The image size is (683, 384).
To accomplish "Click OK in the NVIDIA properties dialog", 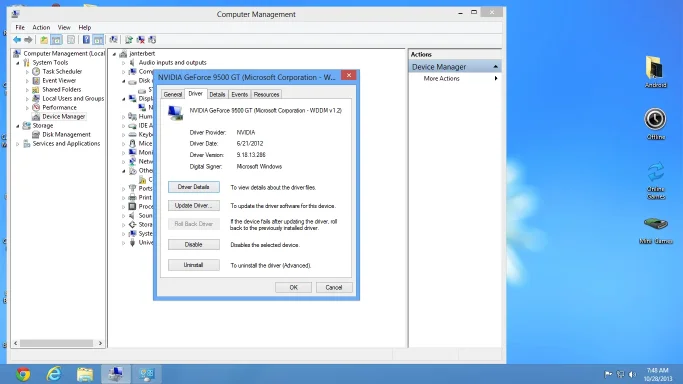I will [294, 287].
